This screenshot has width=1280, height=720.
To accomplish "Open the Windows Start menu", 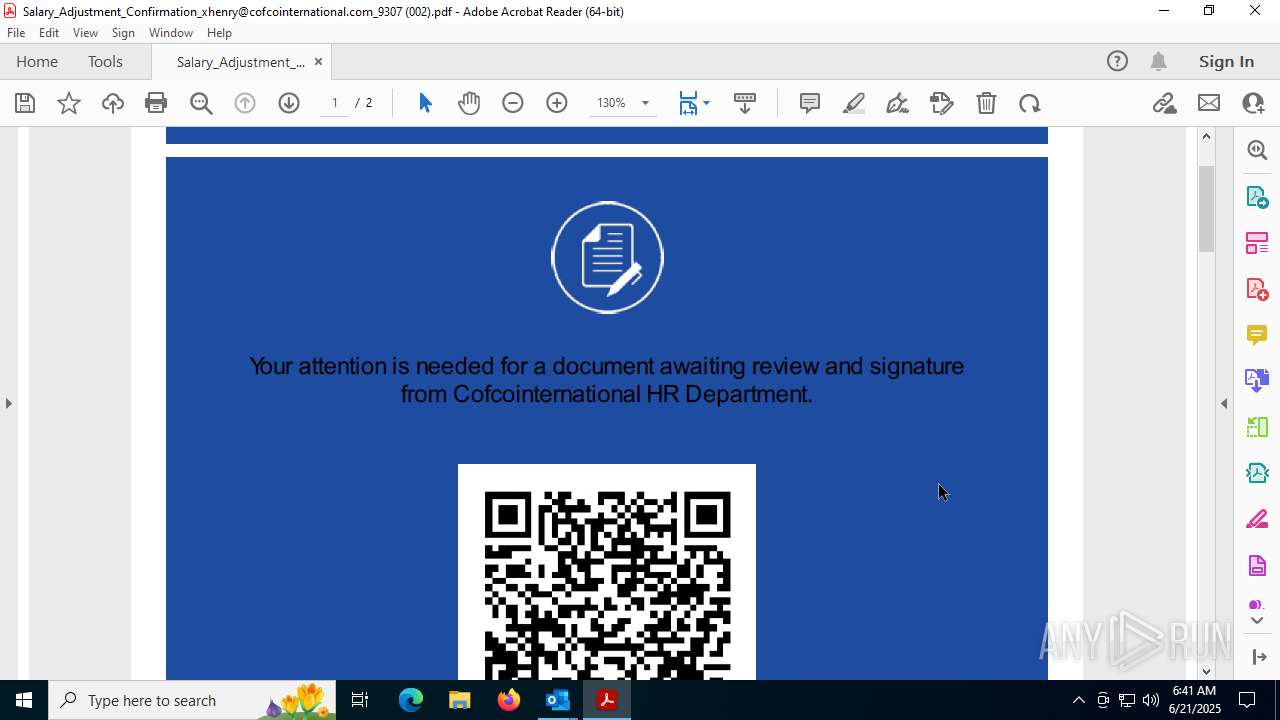I will (24, 700).
